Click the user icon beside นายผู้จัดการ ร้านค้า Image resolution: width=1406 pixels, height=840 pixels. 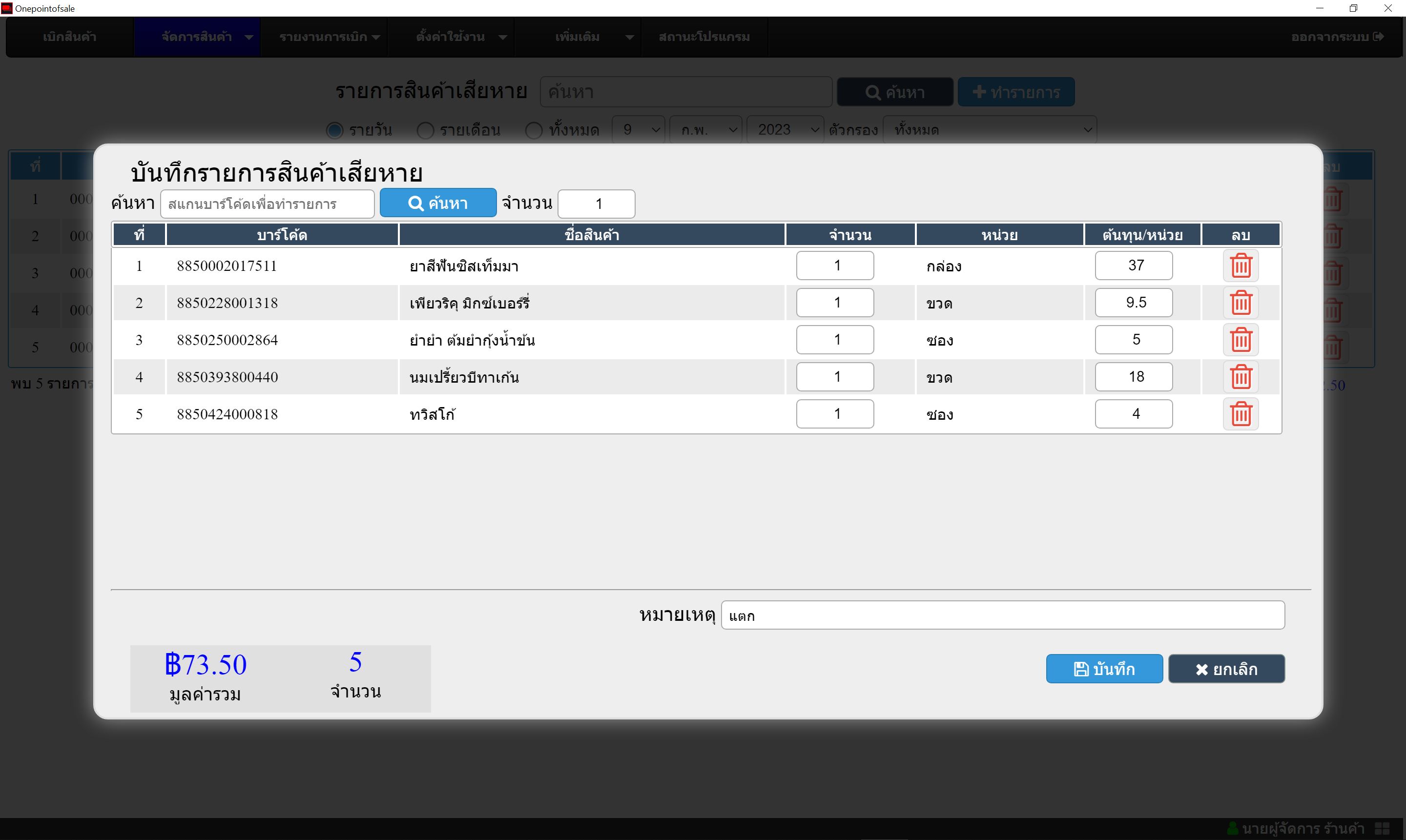click(x=1232, y=829)
